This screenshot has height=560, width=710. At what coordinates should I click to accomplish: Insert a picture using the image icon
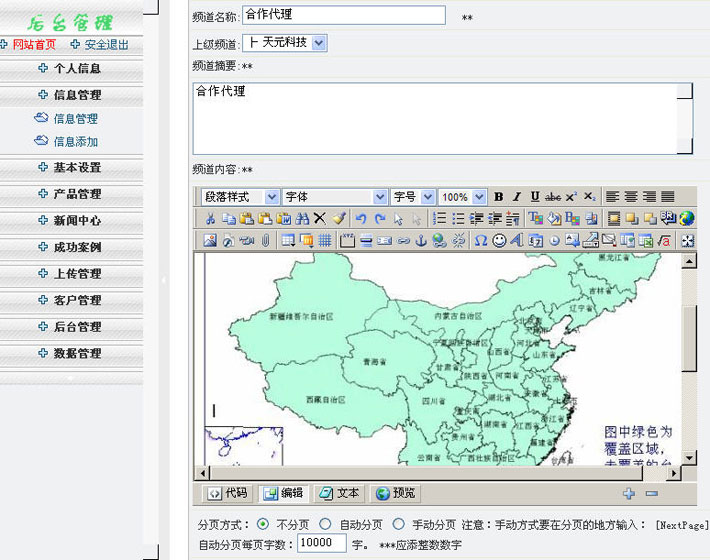click(x=210, y=240)
